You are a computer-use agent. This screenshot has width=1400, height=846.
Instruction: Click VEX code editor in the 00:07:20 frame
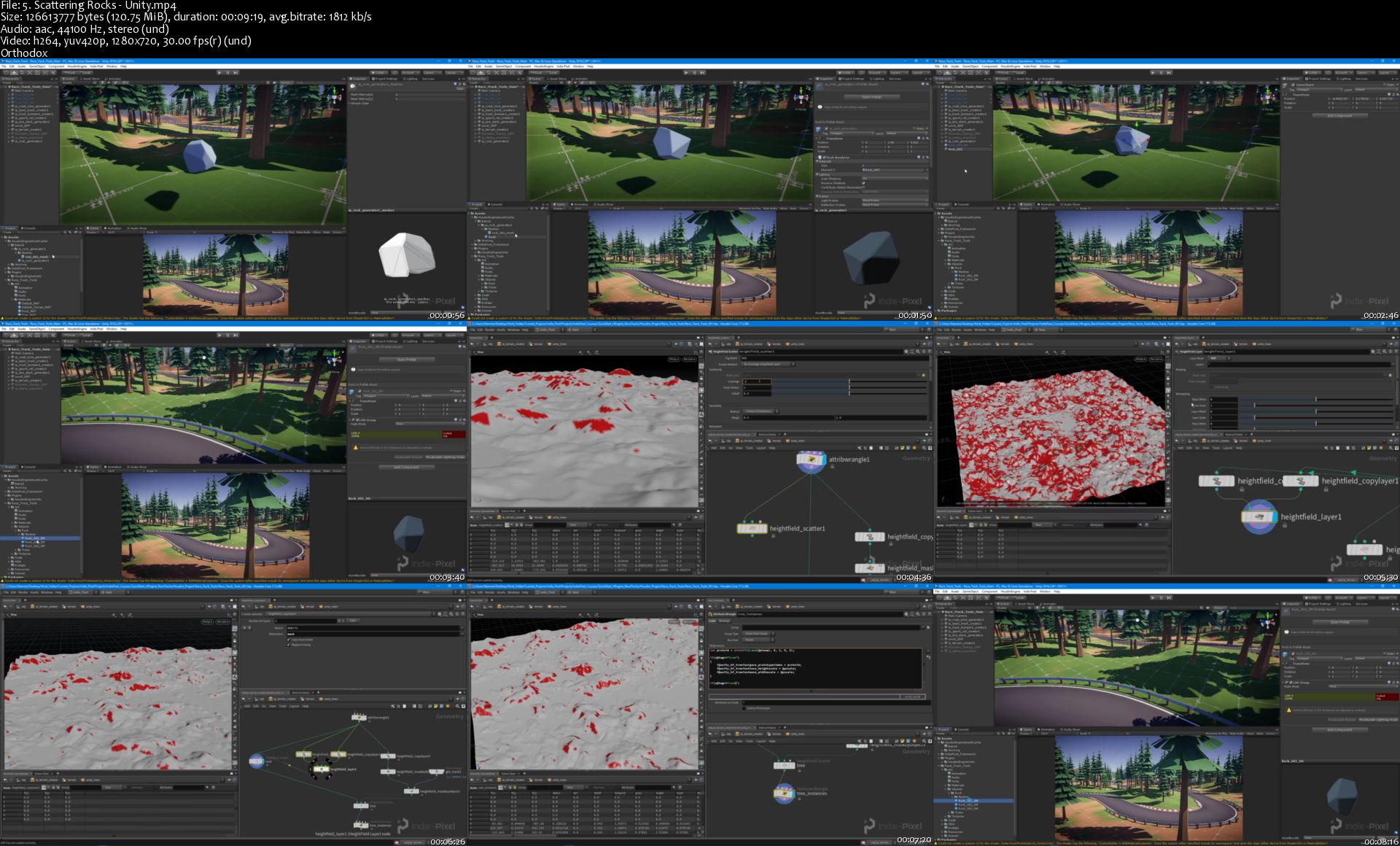click(x=816, y=667)
